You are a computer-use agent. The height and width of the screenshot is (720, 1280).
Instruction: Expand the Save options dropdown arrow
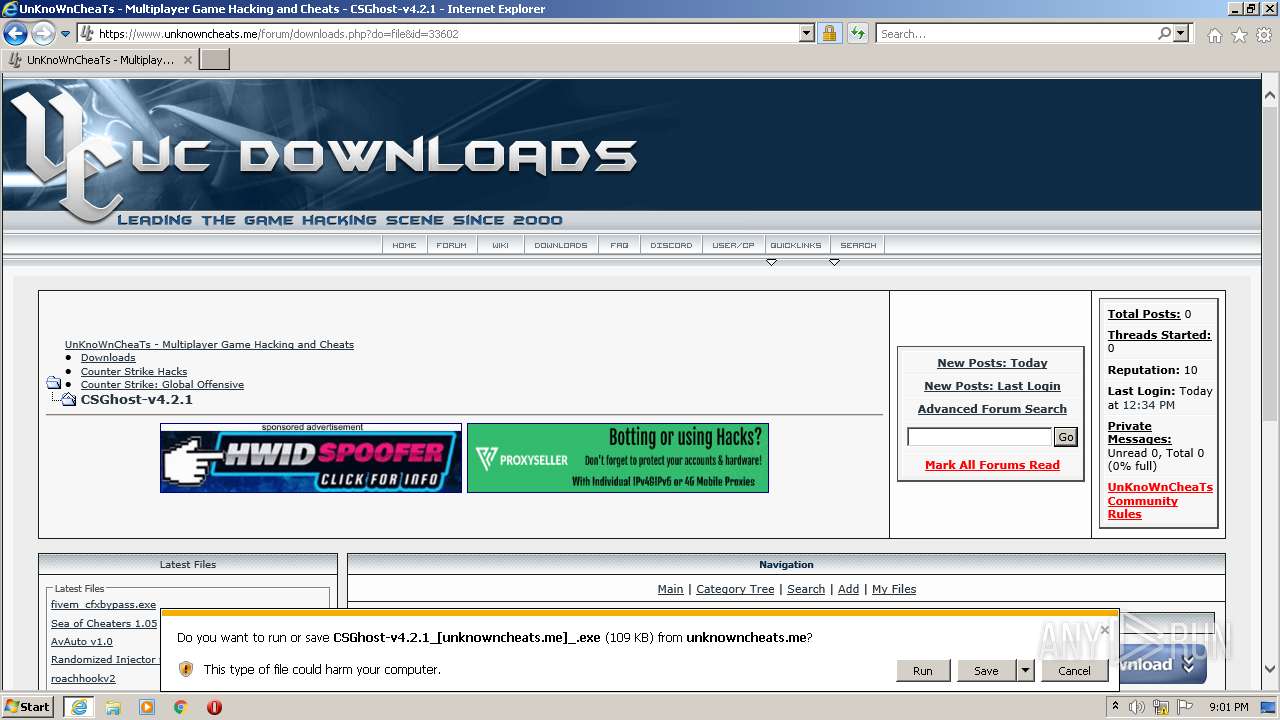pos(1025,671)
